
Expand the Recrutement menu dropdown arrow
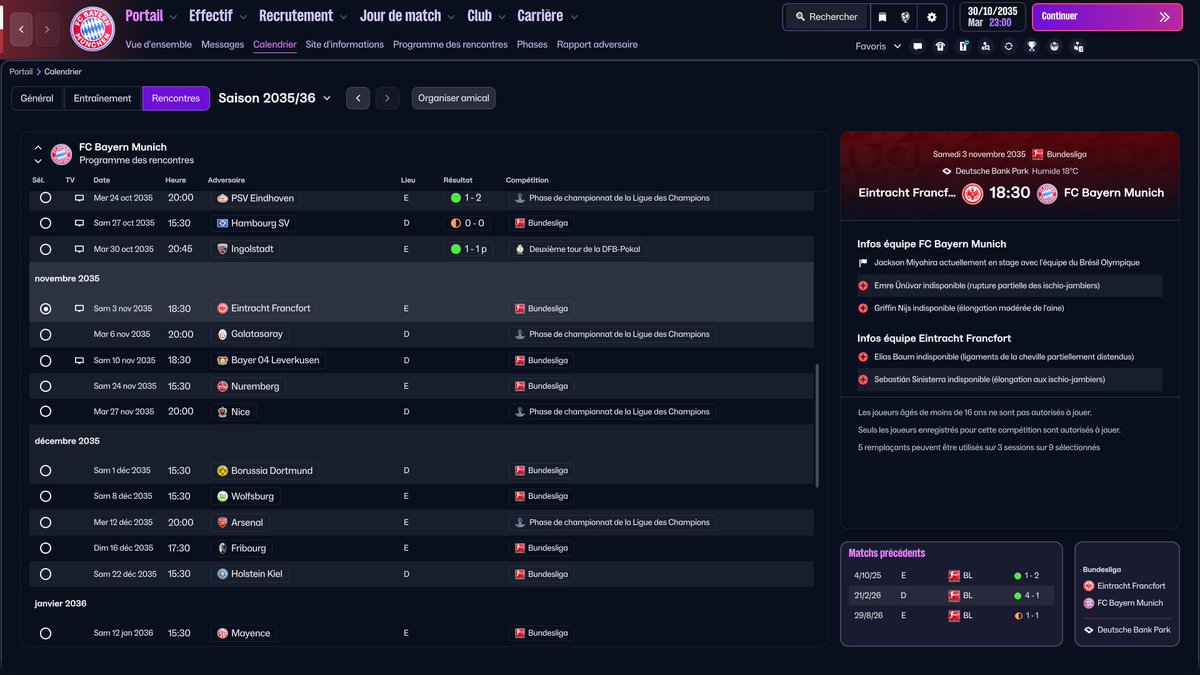(x=344, y=17)
